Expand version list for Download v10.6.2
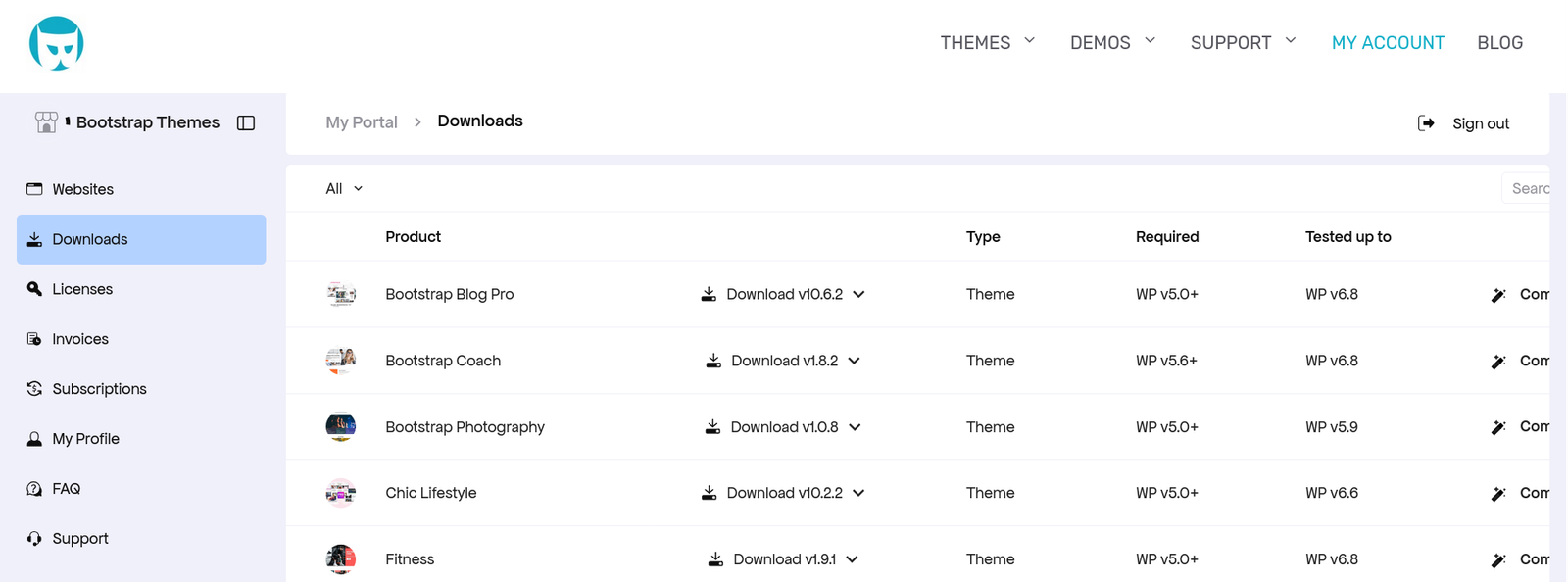1568x582 pixels. click(858, 294)
